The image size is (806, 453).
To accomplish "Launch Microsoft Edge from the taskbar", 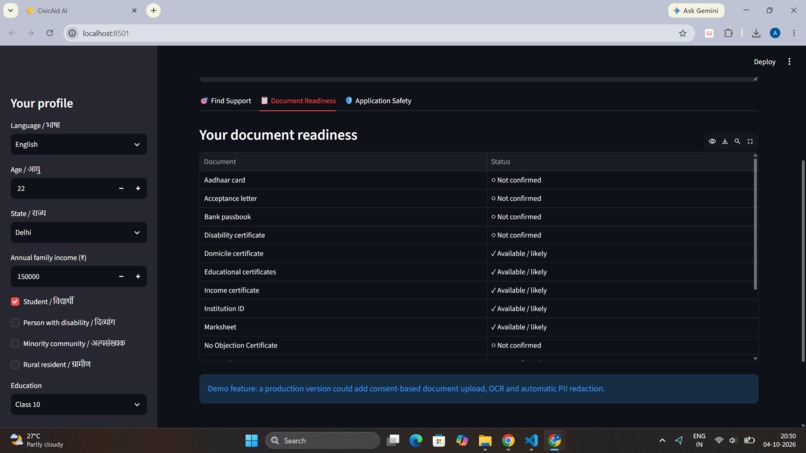I will 416,441.
